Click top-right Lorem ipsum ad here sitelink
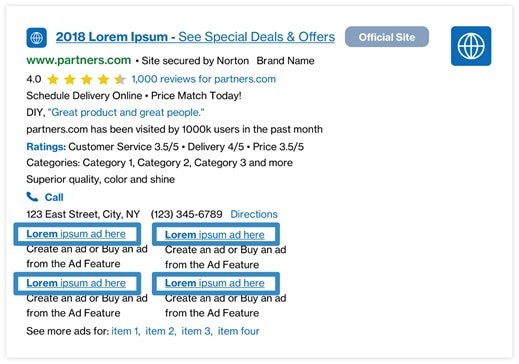The width and height of the screenshot is (519, 364). pos(215,235)
